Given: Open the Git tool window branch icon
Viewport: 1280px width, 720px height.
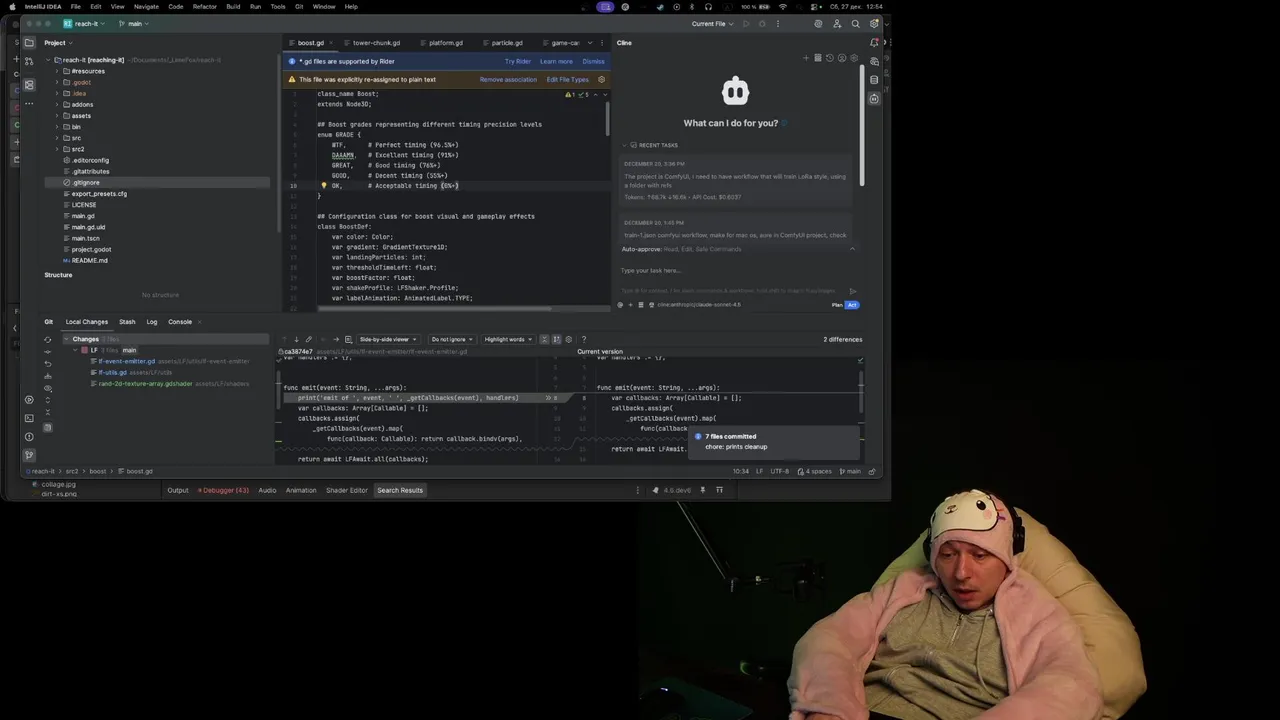Looking at the screenshot, I should [29, 455].
